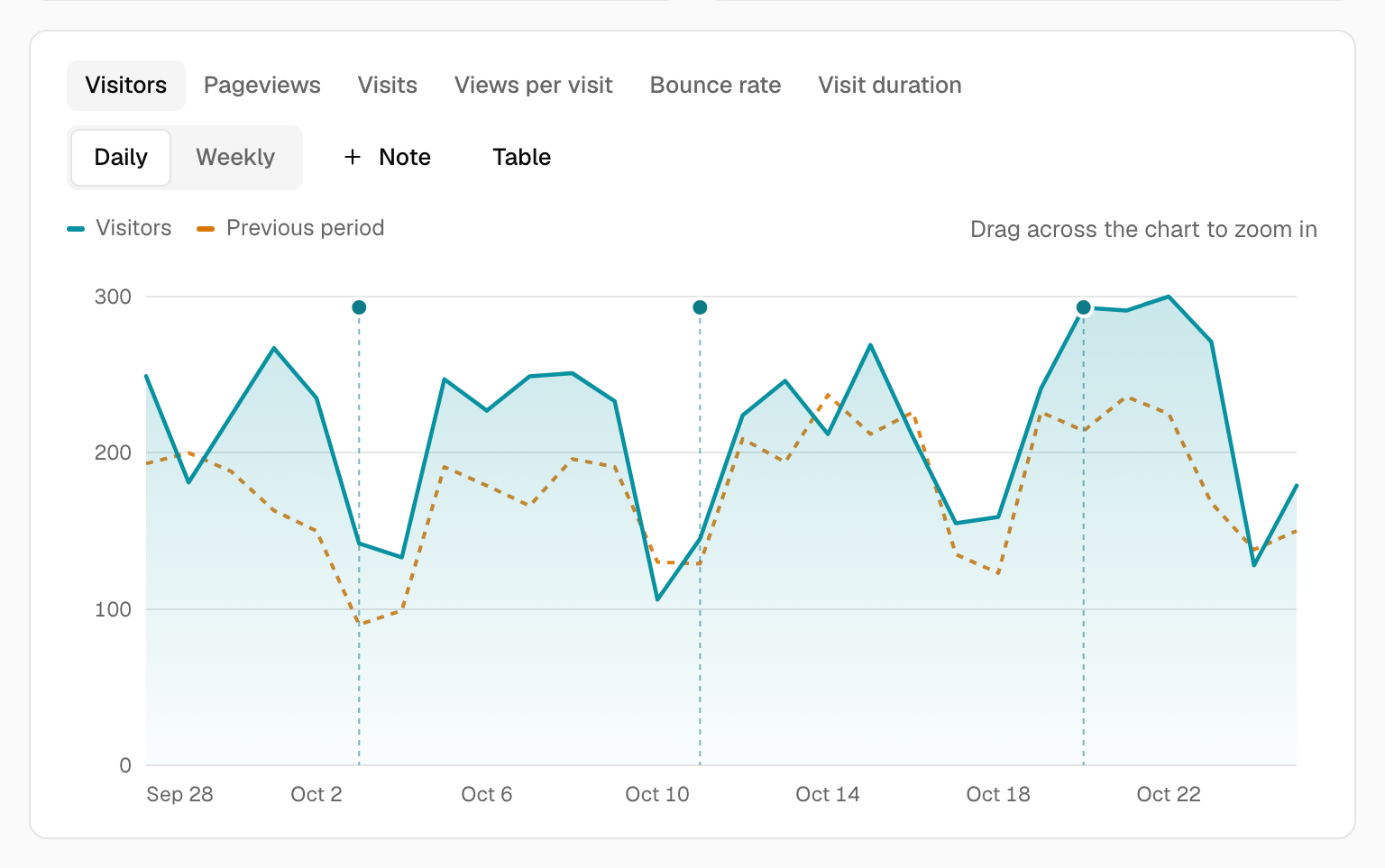
Task: Switch to the Pageviews tab
Action: click(x=262, y=86)
